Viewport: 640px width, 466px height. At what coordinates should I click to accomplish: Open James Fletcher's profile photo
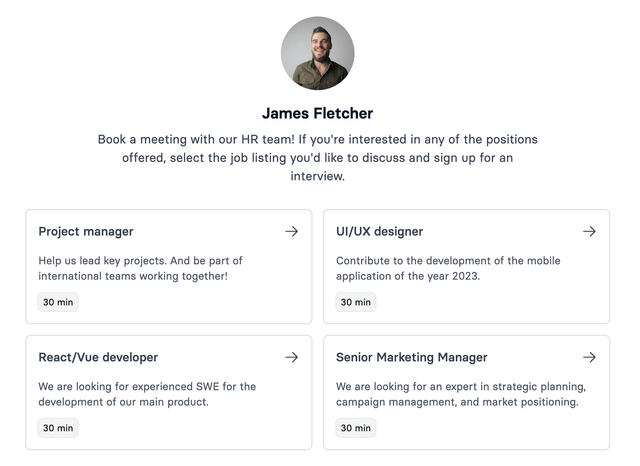click(317, 53)
